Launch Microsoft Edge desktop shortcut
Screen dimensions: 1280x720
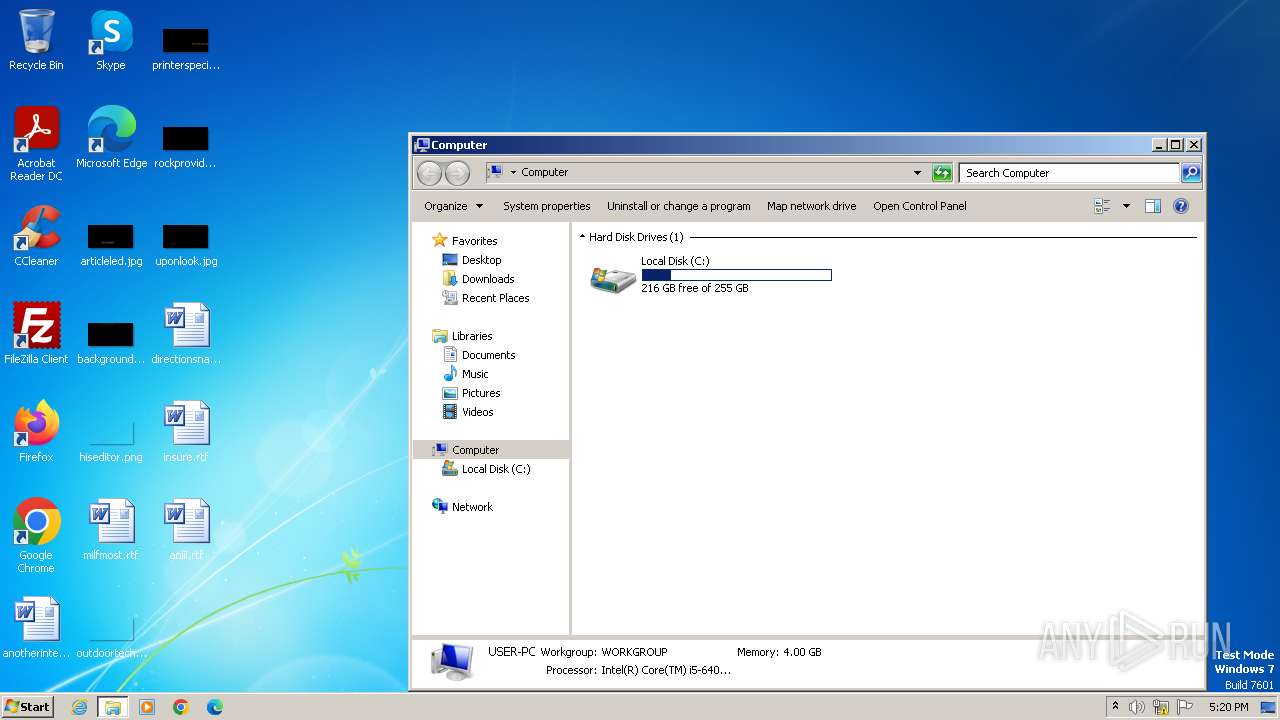click(x=111, y=138)
